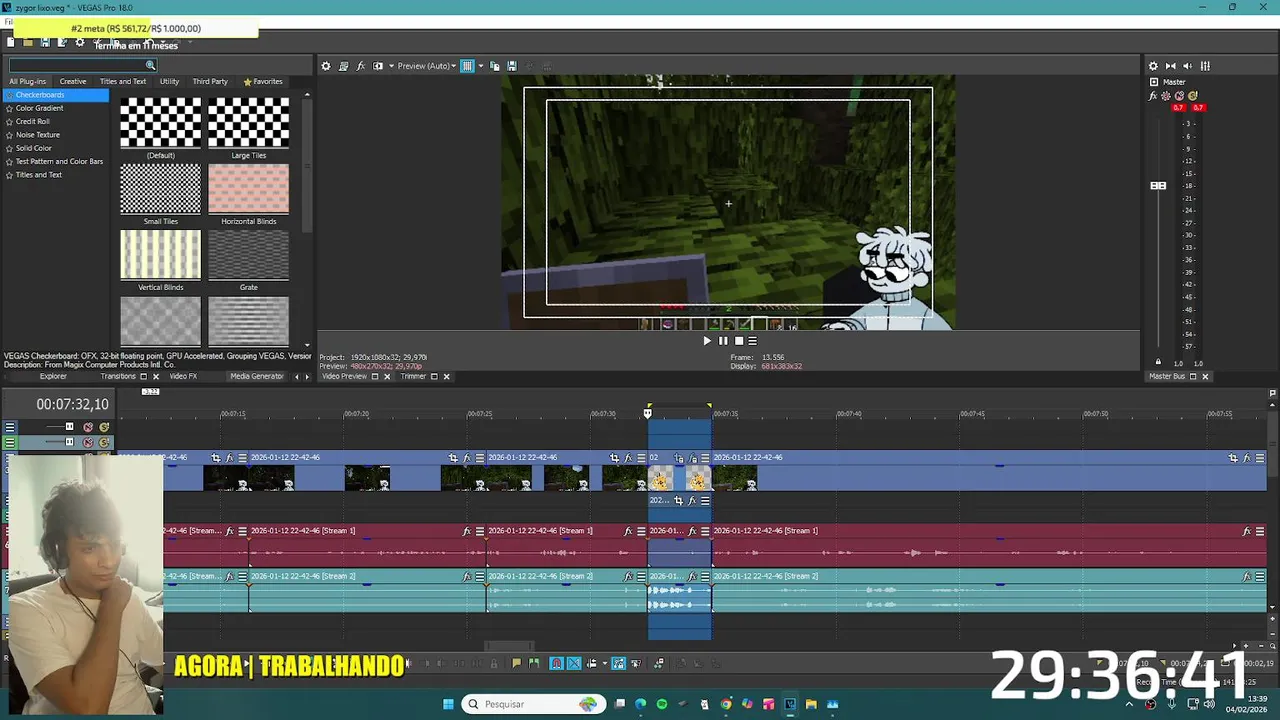The image size is (1280, 720).
Task: Click Dim Output speaker icon in Master Bus
Action: coord(1187,66)
